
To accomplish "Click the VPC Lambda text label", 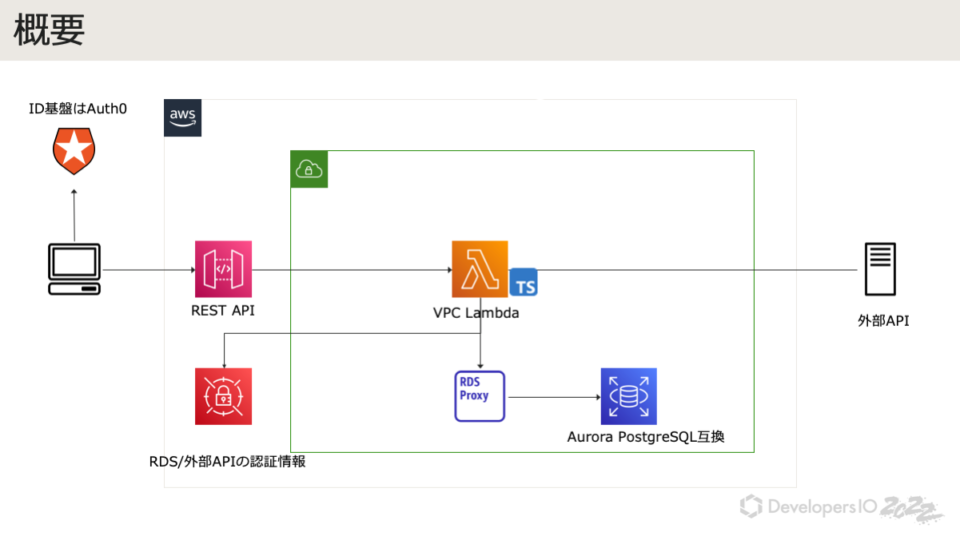I will tap(476, 313).
